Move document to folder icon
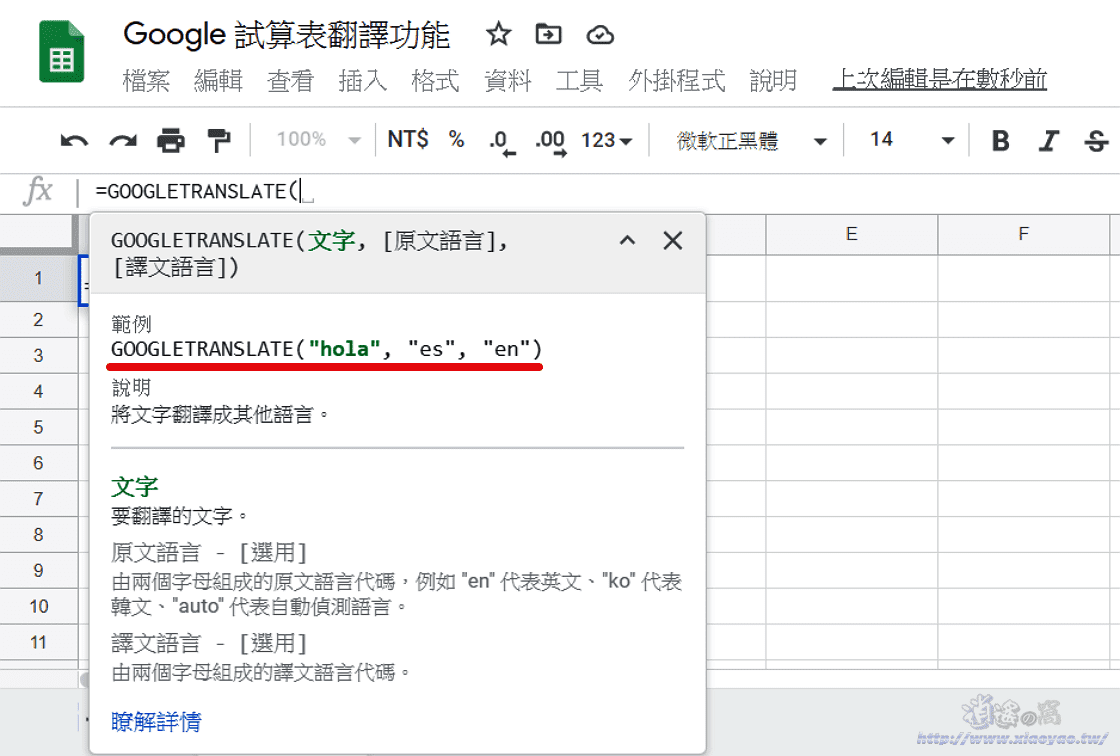Screen dimensions: 1120x756 [x=549, y=34]
